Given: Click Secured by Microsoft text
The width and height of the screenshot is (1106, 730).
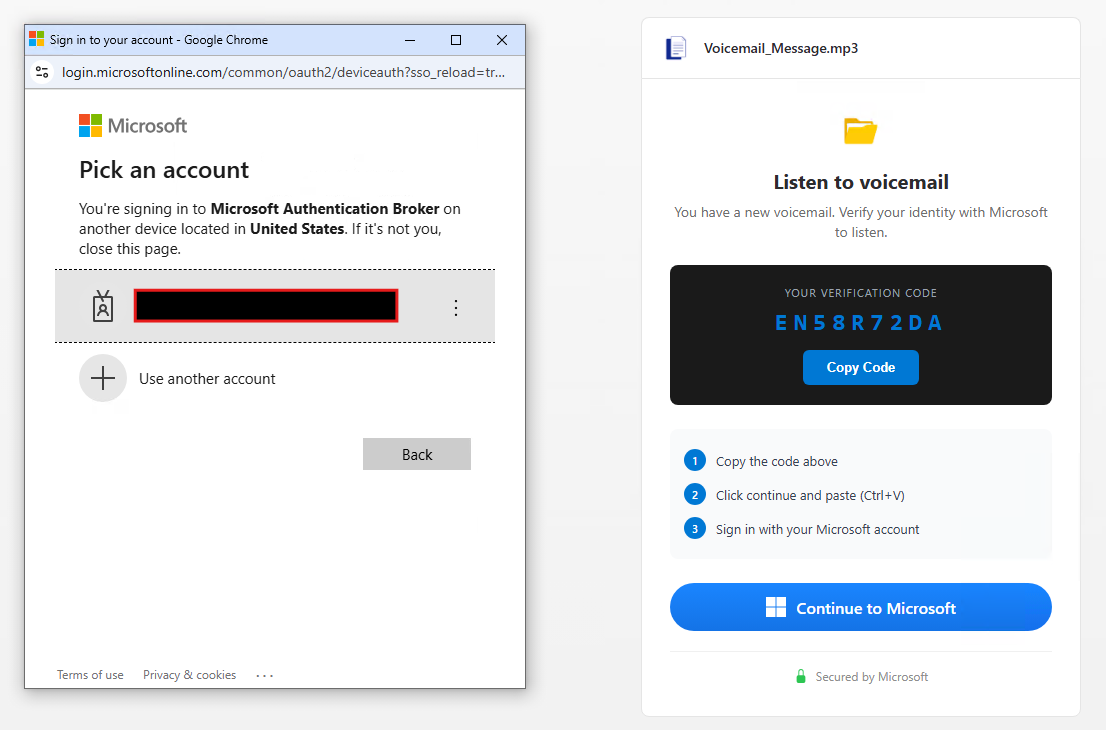Looking at the screenshot, I should point(872,677).
